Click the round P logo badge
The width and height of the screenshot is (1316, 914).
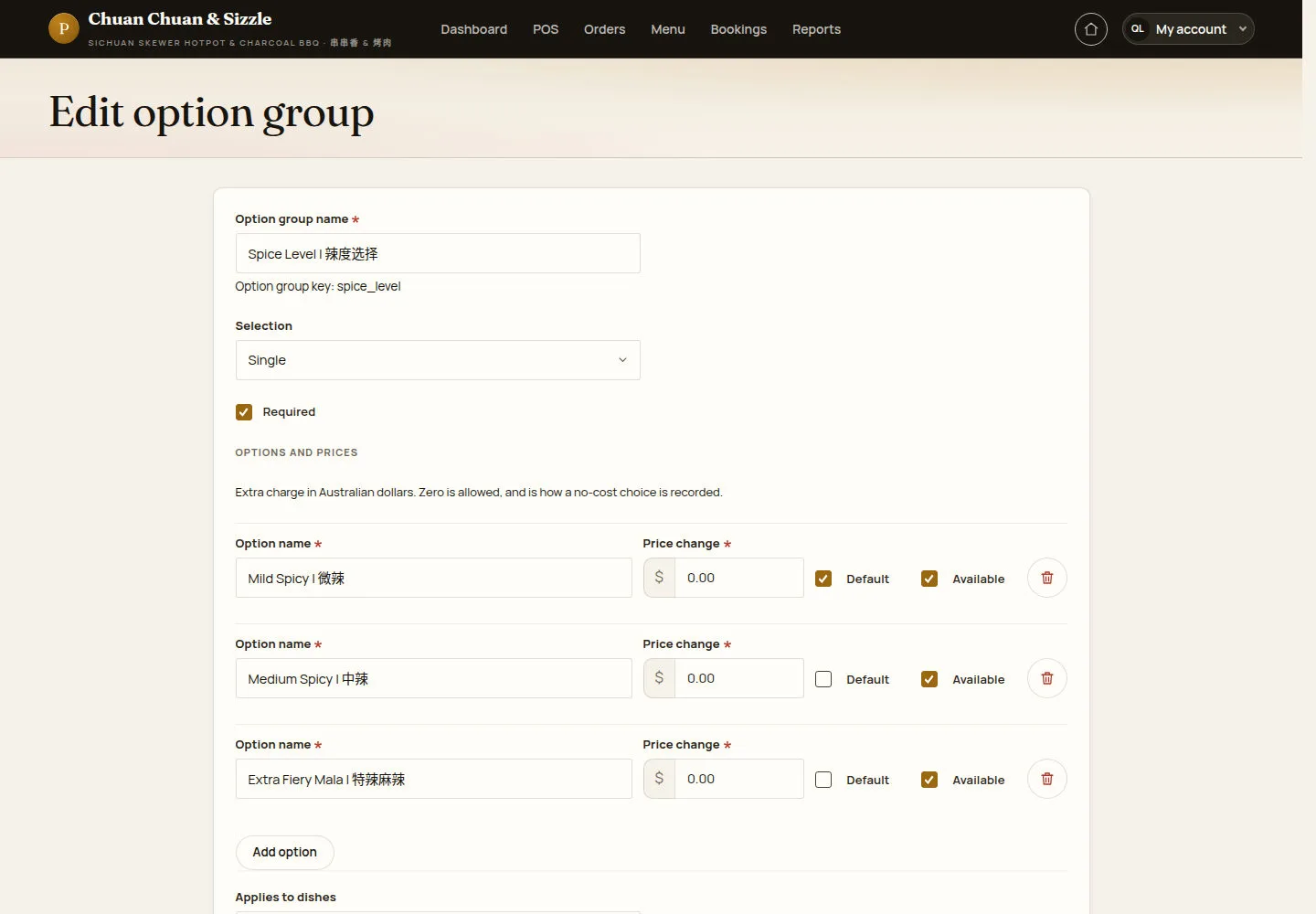[x=63, y=28]
